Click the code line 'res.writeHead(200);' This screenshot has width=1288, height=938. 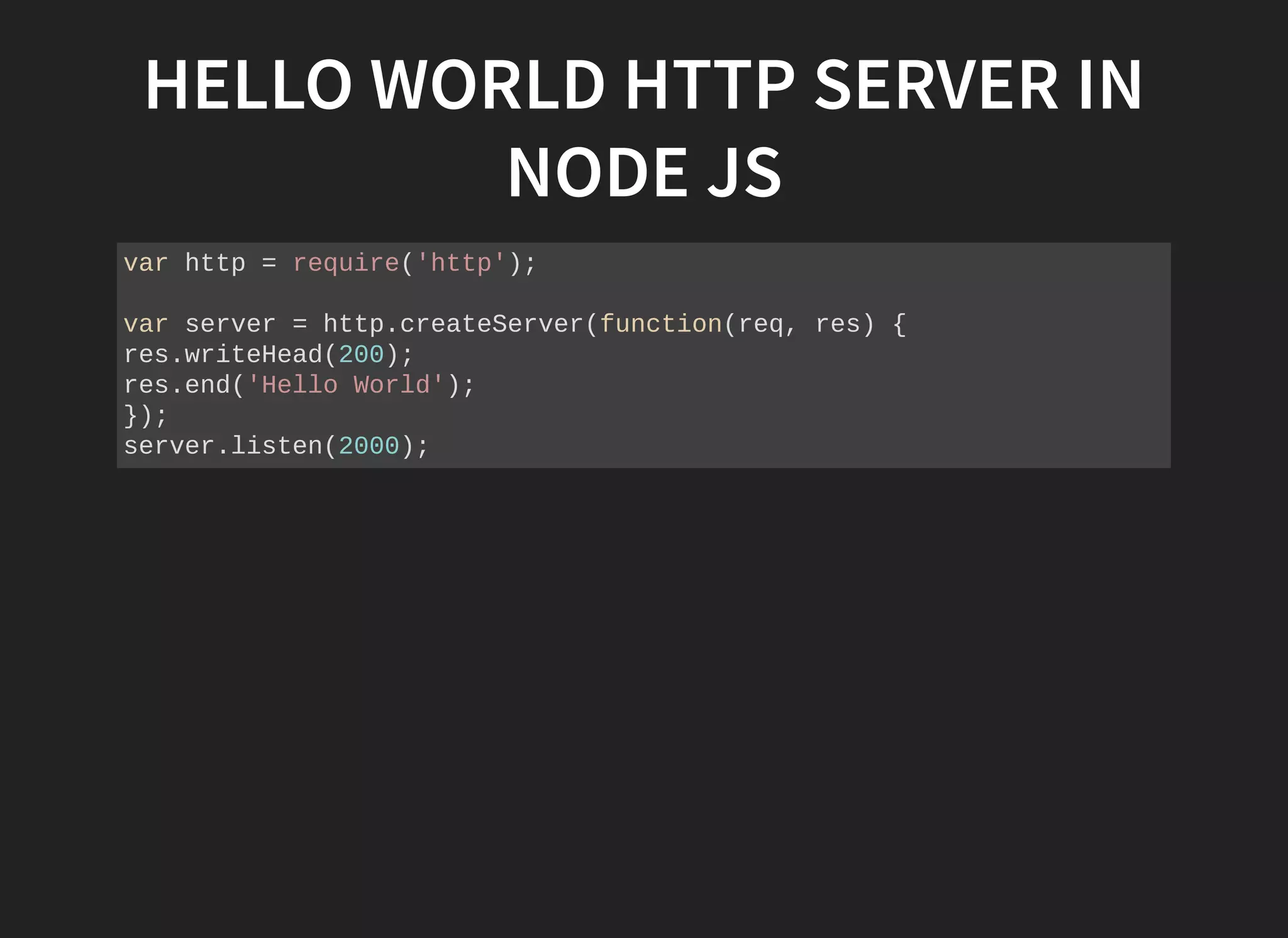(269, 354)
